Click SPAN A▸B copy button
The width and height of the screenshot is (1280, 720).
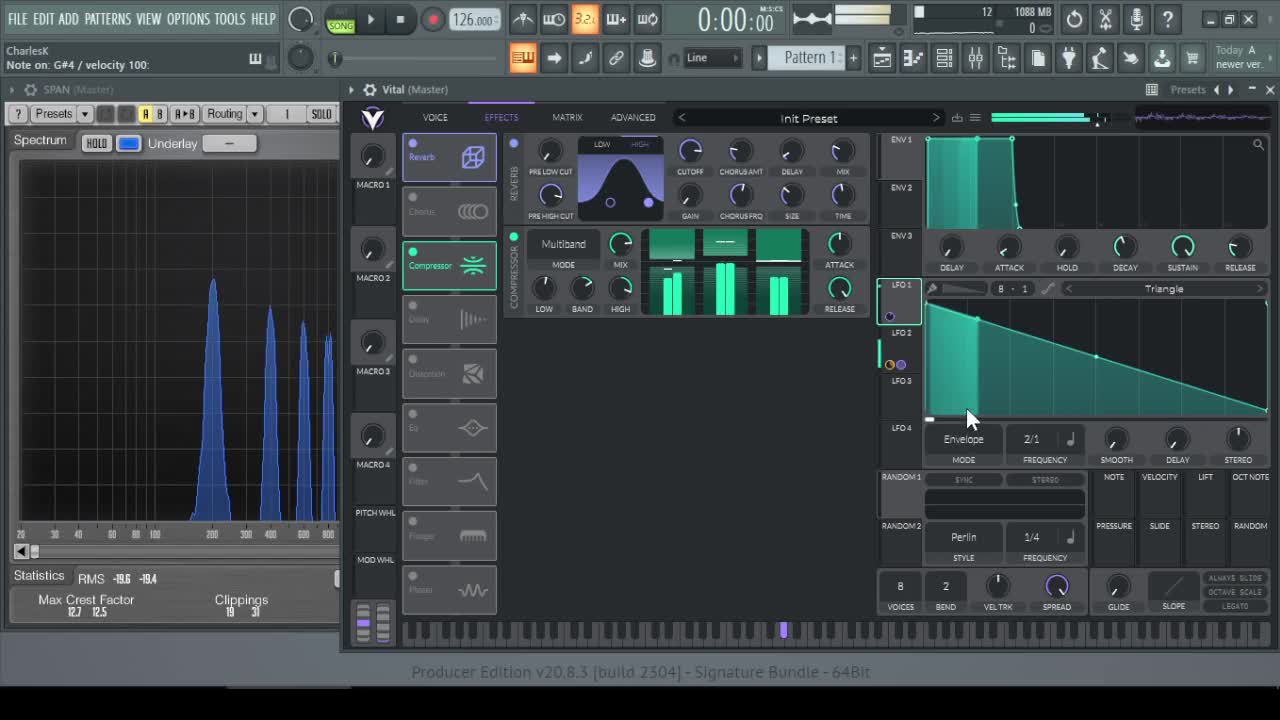pos(185,114)
